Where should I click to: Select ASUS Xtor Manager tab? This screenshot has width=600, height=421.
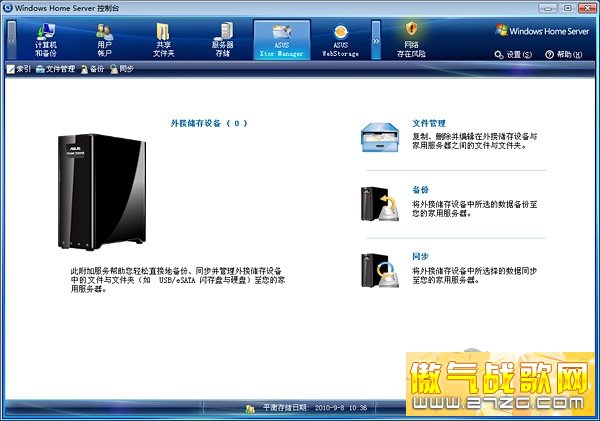(282, 40)
